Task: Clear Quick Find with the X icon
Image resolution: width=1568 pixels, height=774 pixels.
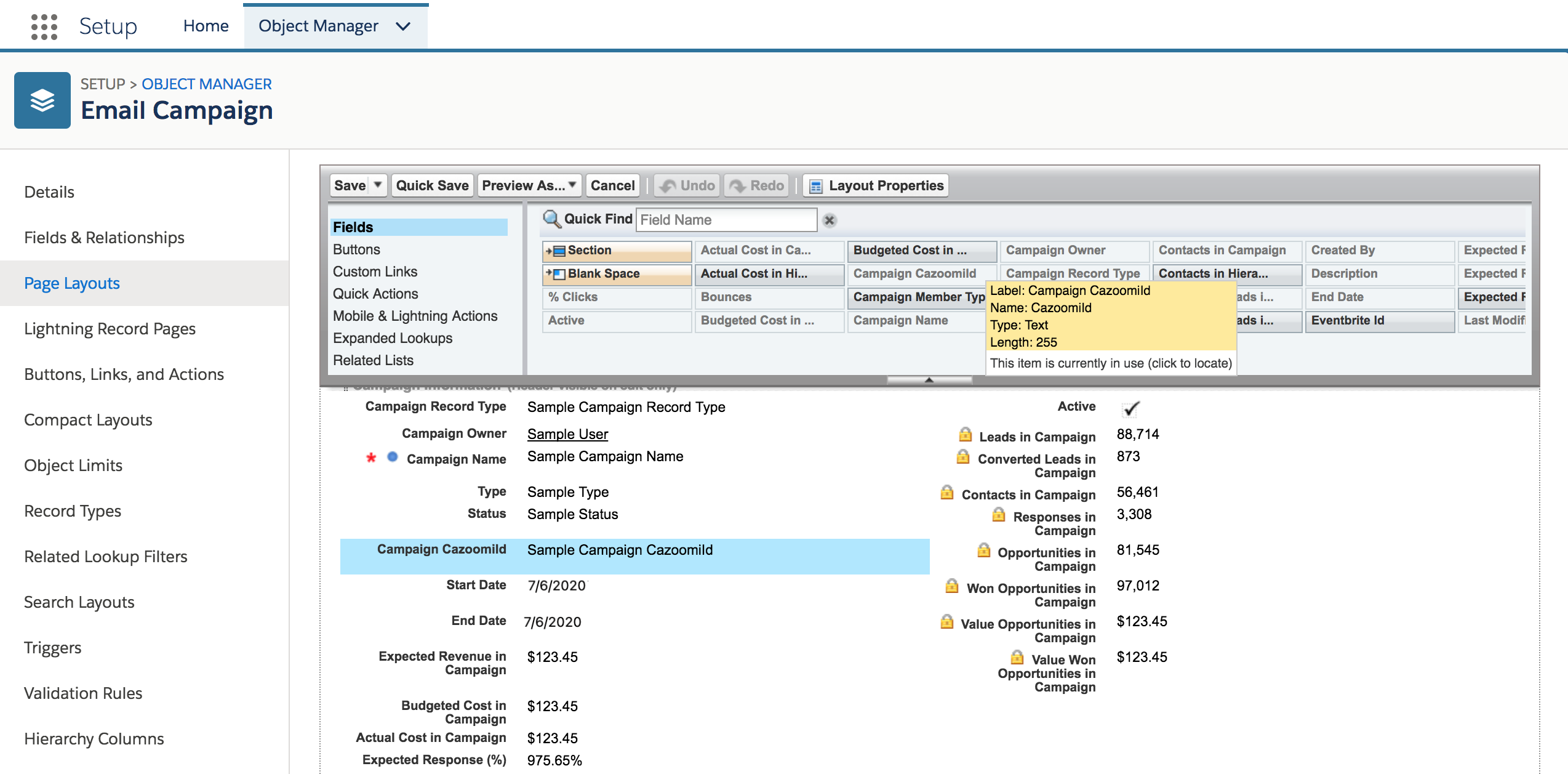Action: point(830,220)
